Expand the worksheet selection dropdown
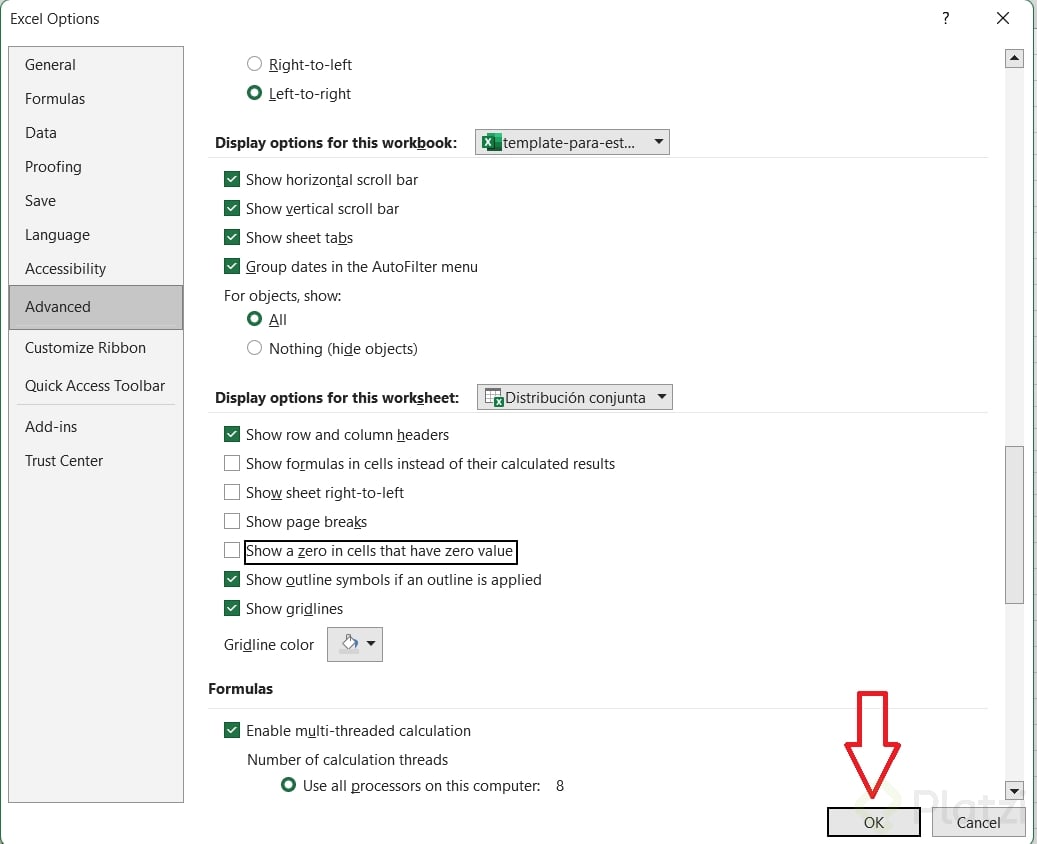The height and width of the screenshot is (844, 1037). 661,397
